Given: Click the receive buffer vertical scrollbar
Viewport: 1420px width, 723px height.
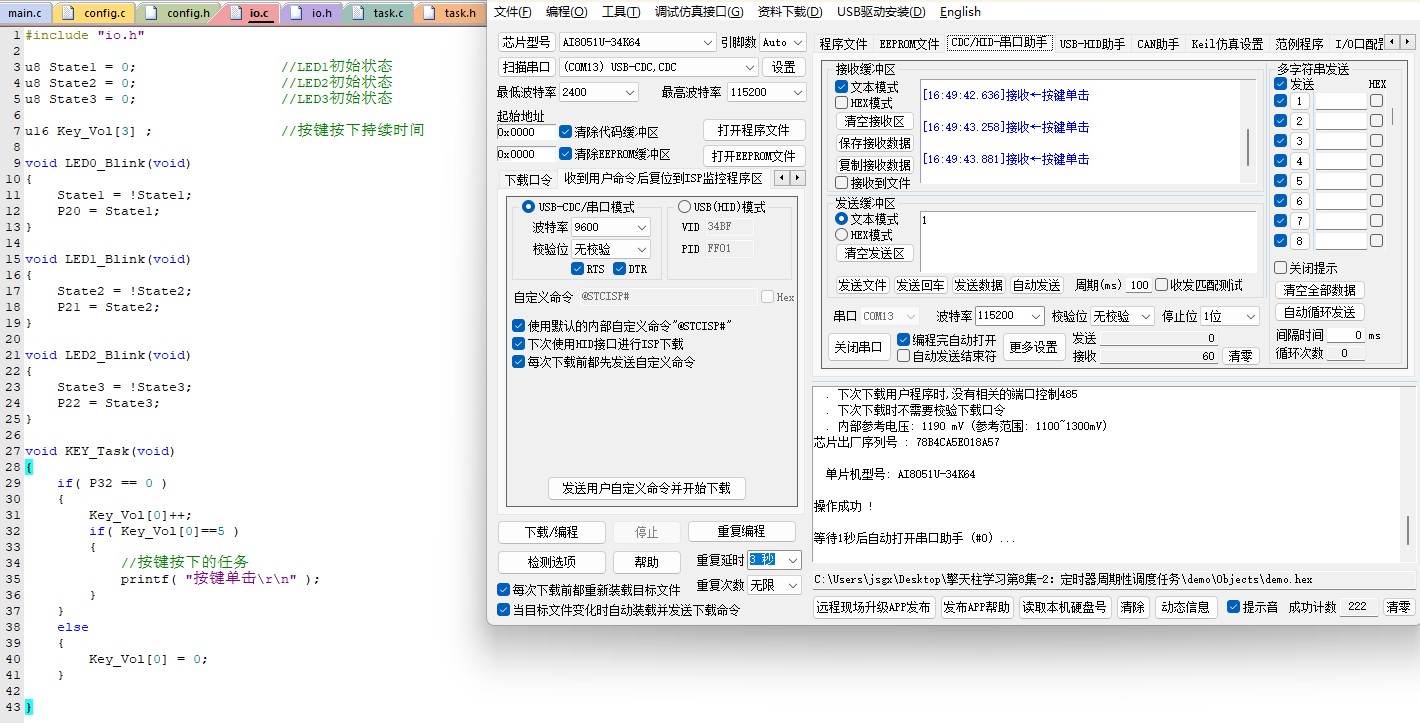Looking at the screenshot, I should point(1248,148).
